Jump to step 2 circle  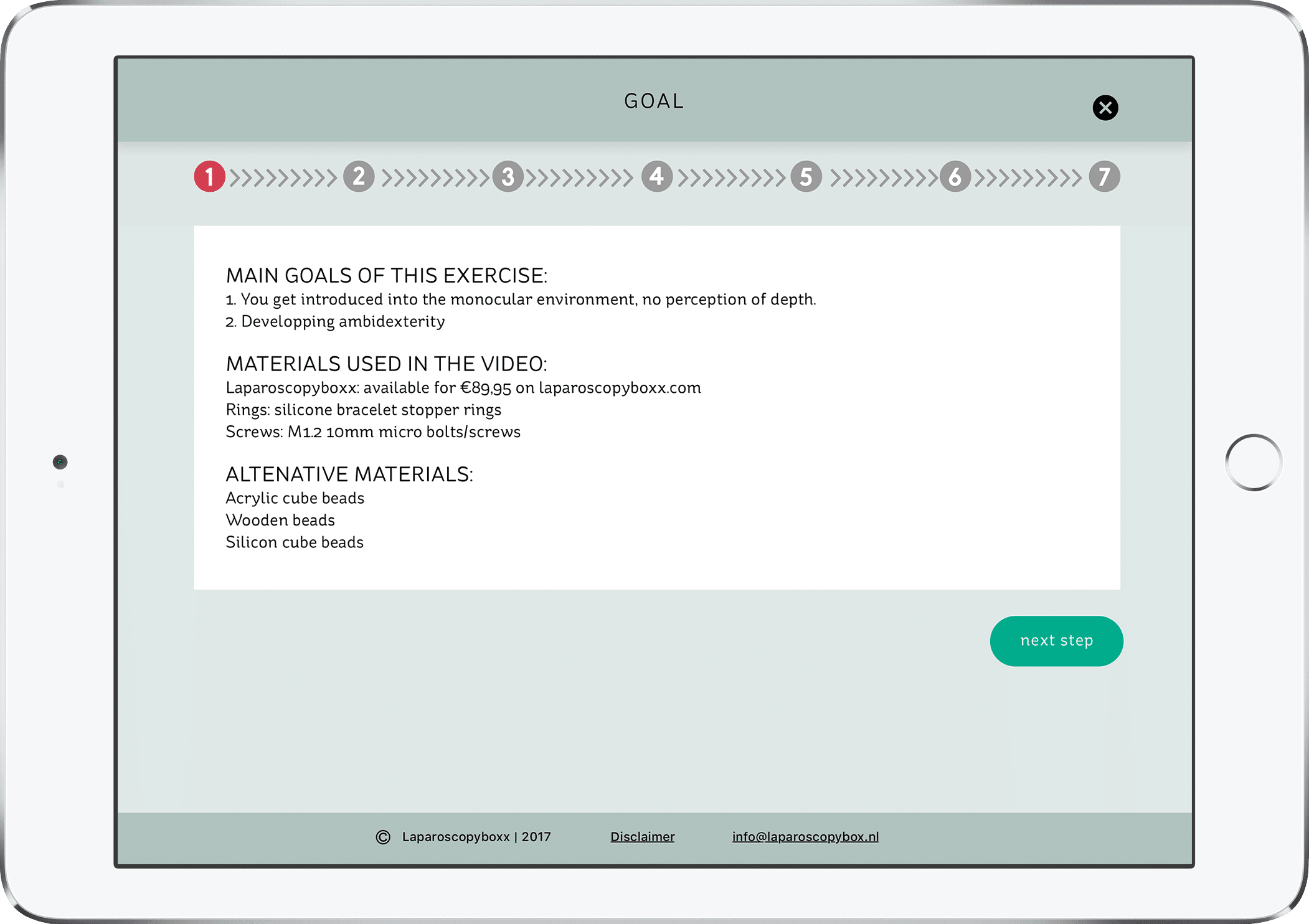pos(359,177)
